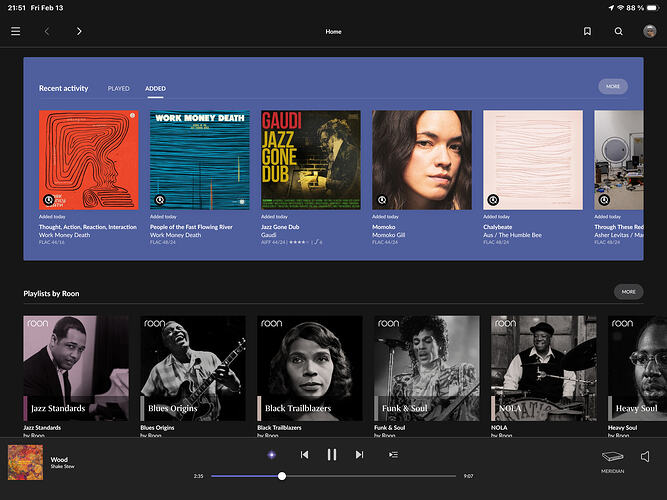
Task: Open search with the magnifier icon
Action: [x=619, y=31]
